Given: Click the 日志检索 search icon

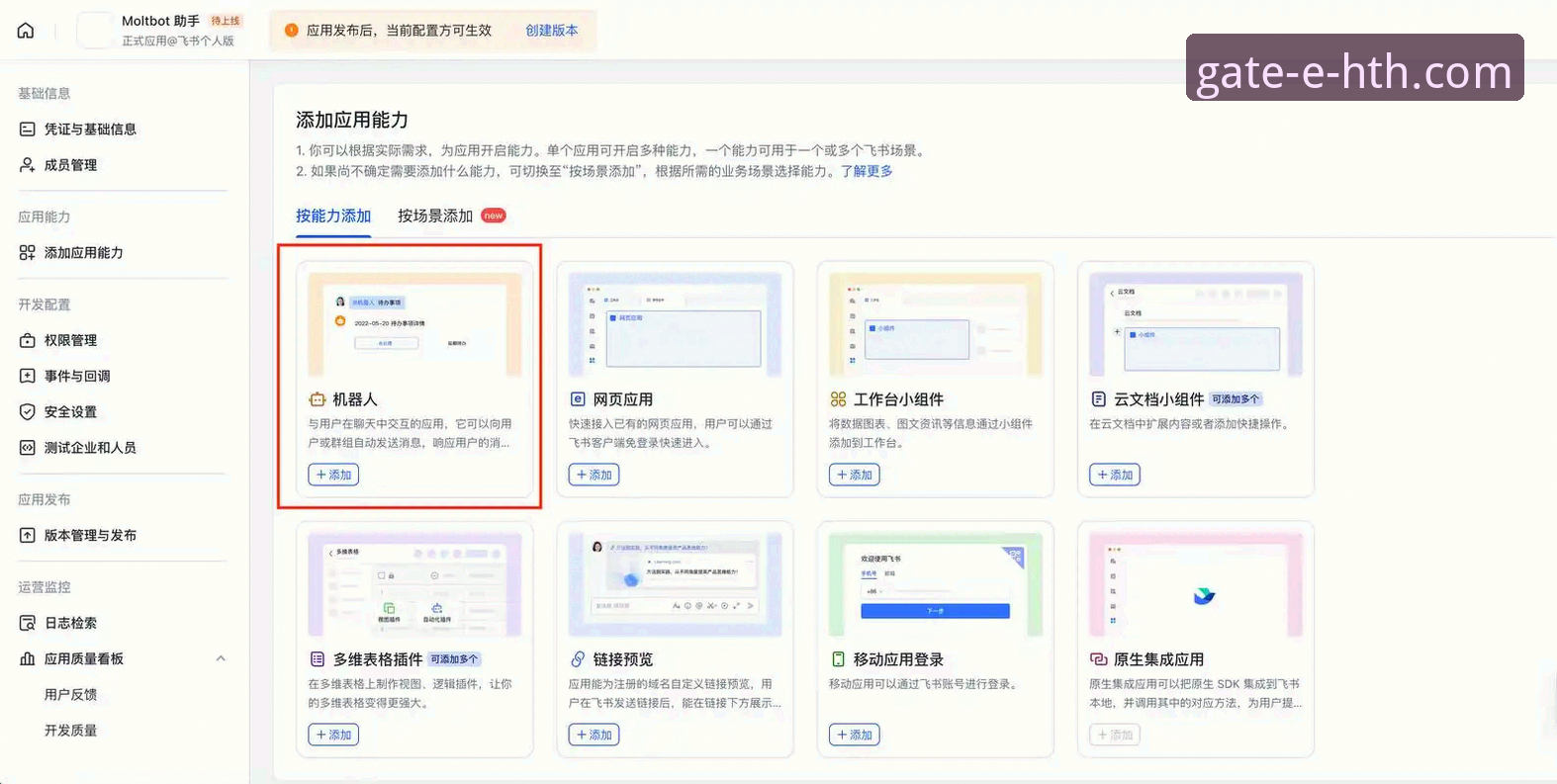Looking at the screenshot, I should (x=28, y=623).
